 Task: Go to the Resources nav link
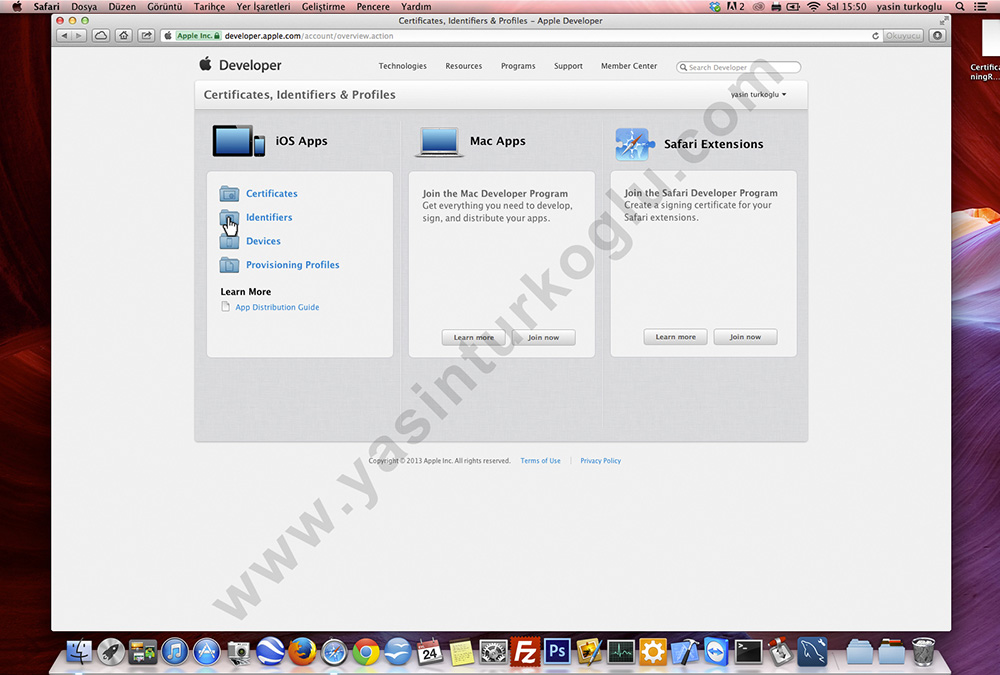(x=464, y=66)
